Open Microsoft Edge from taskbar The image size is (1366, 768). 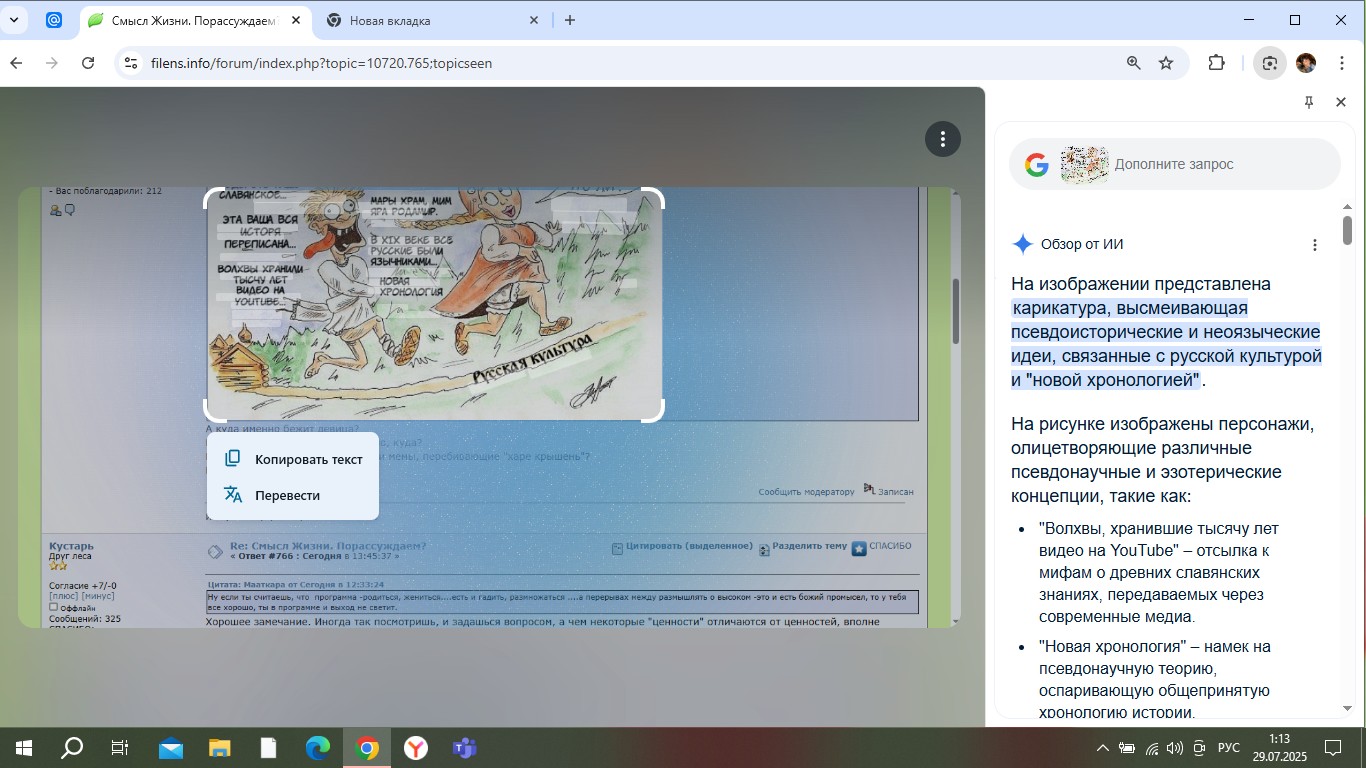[x=317, y=748]
